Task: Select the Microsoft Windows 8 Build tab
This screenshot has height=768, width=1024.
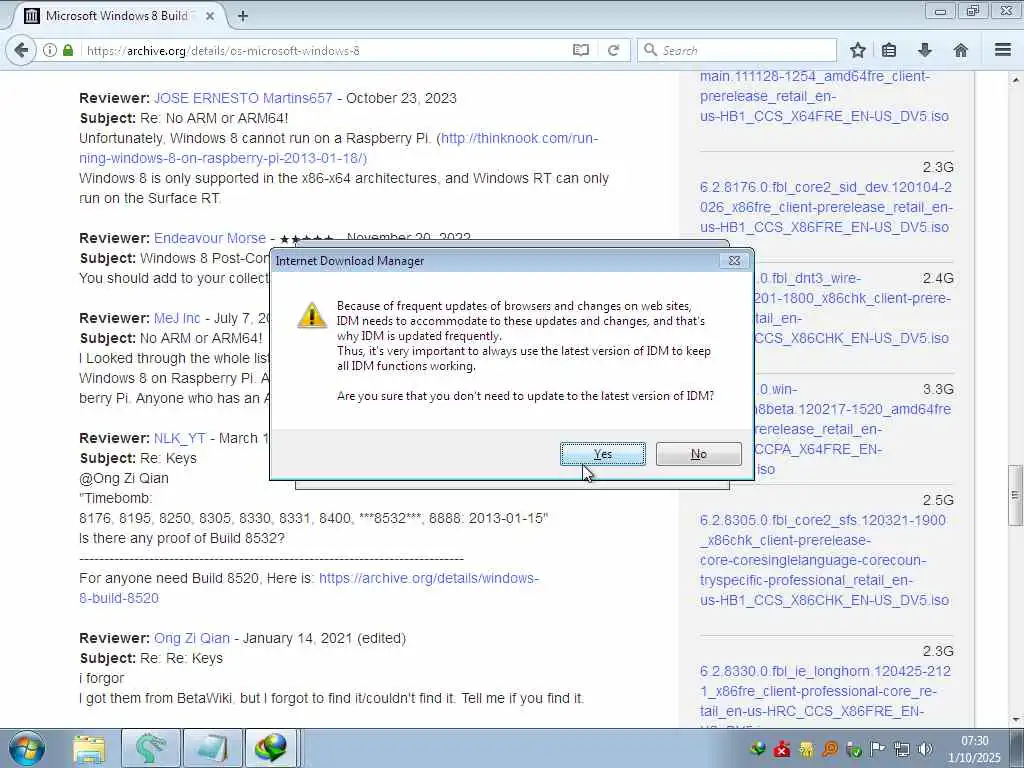Action: [118, 16]
